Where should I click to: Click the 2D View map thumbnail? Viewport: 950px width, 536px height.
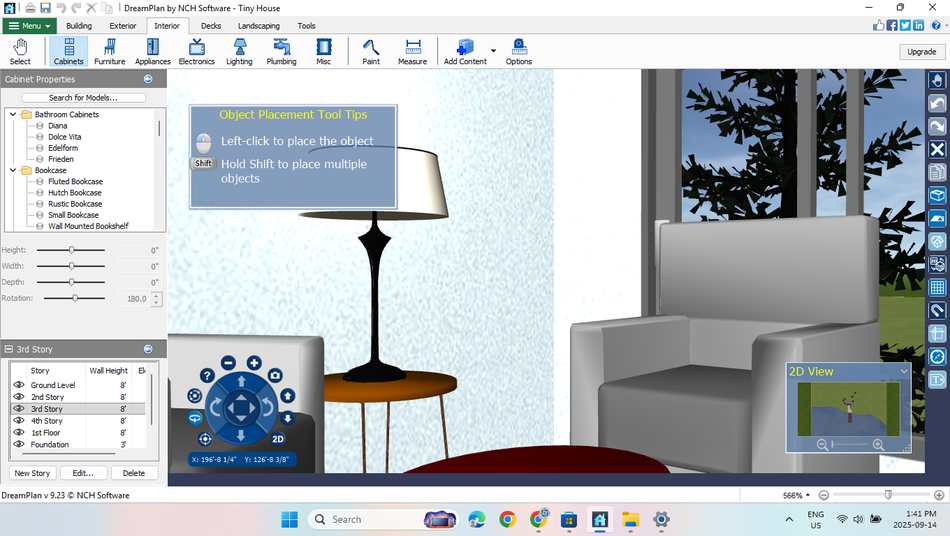click(x=848, y=409)
